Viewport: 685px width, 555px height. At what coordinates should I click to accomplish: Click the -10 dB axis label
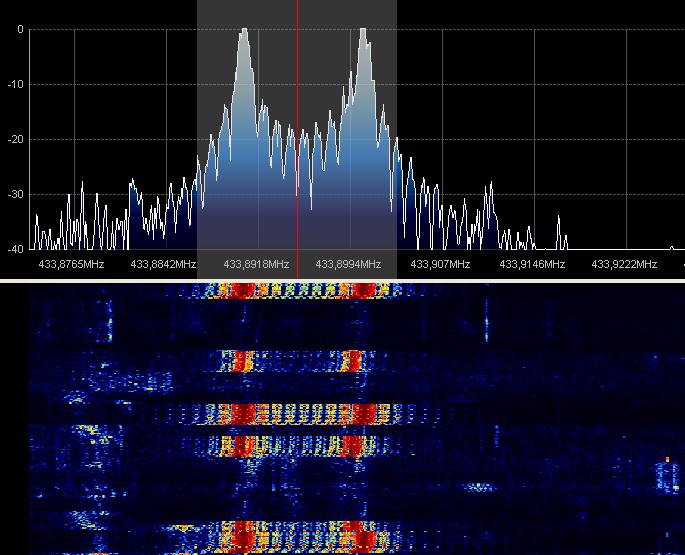[x=15, y=85]
